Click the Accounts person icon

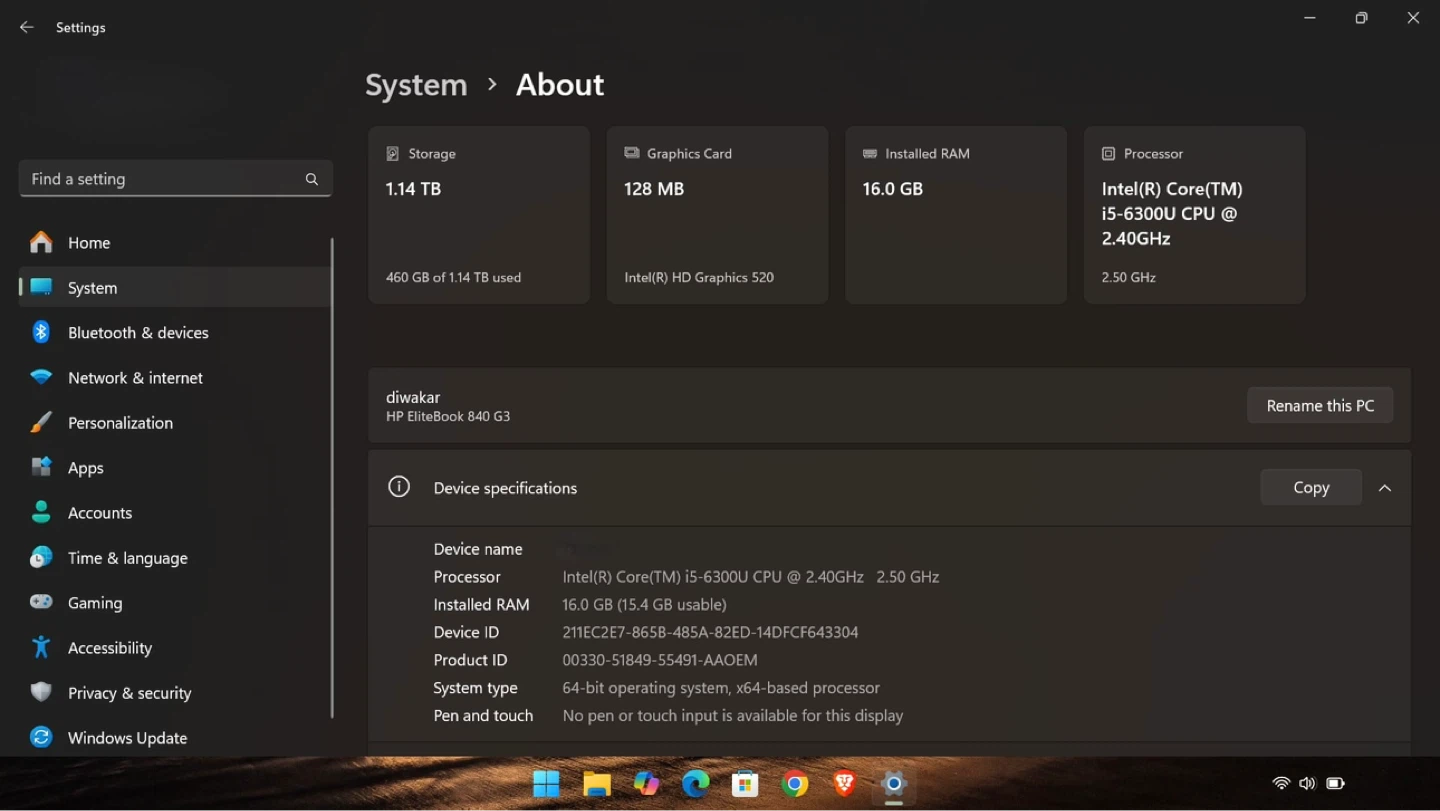point(41,512)
